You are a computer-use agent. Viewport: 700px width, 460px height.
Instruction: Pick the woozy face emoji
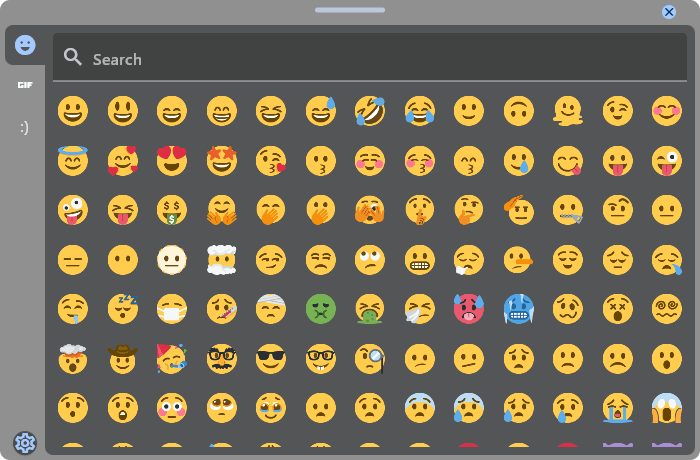(x=568, y=309)
